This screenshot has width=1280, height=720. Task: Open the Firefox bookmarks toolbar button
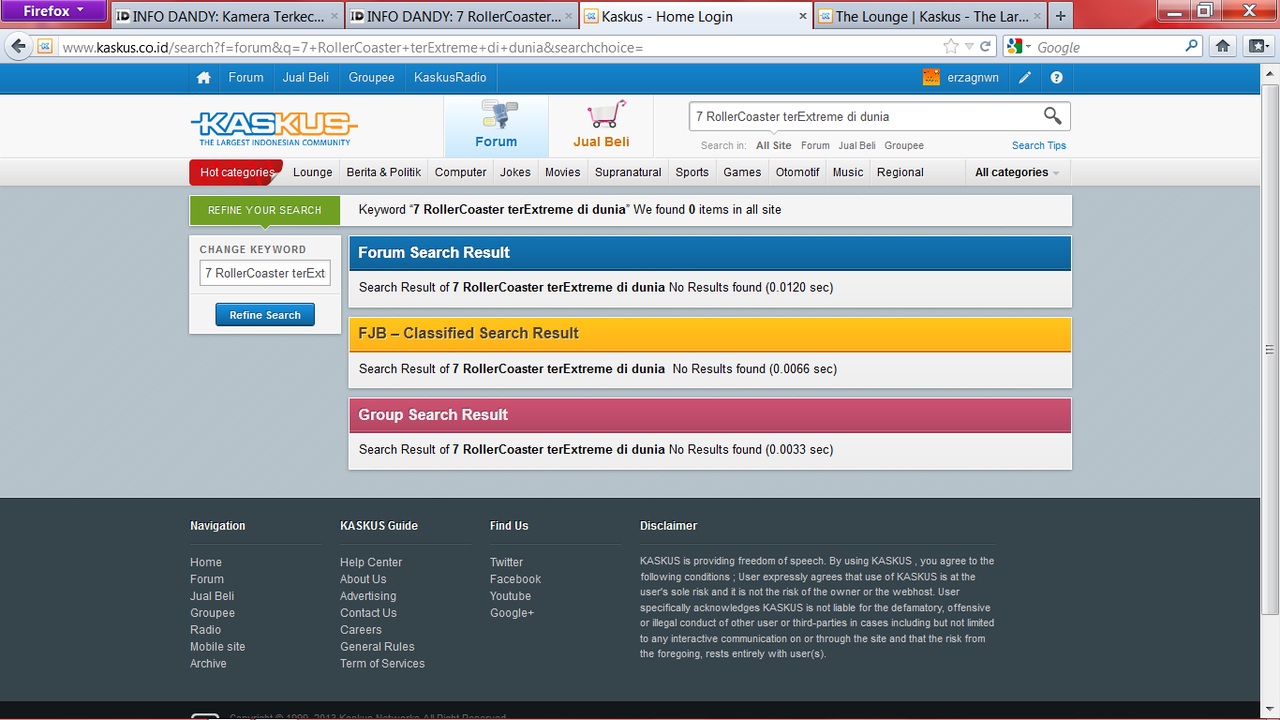1256,46
